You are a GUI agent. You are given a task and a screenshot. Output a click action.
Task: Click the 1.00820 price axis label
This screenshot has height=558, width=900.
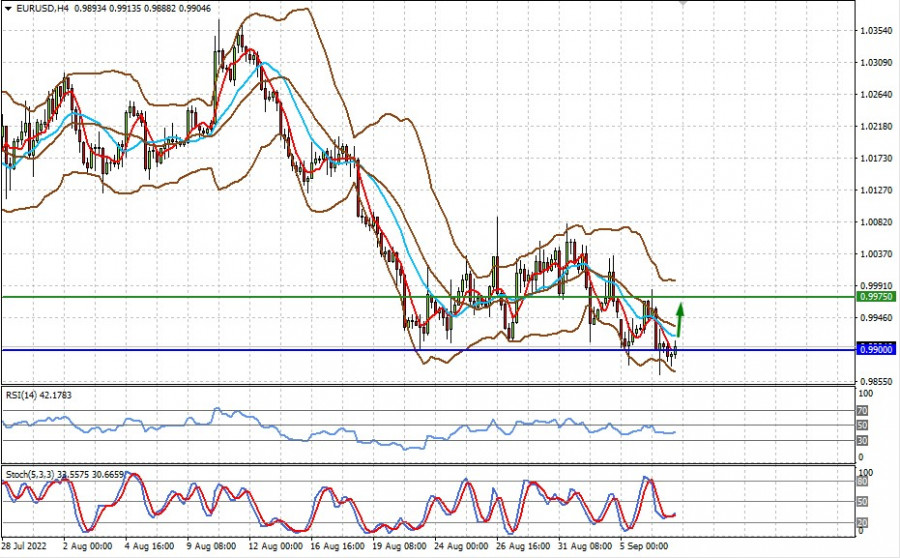[x=876, y=222]
